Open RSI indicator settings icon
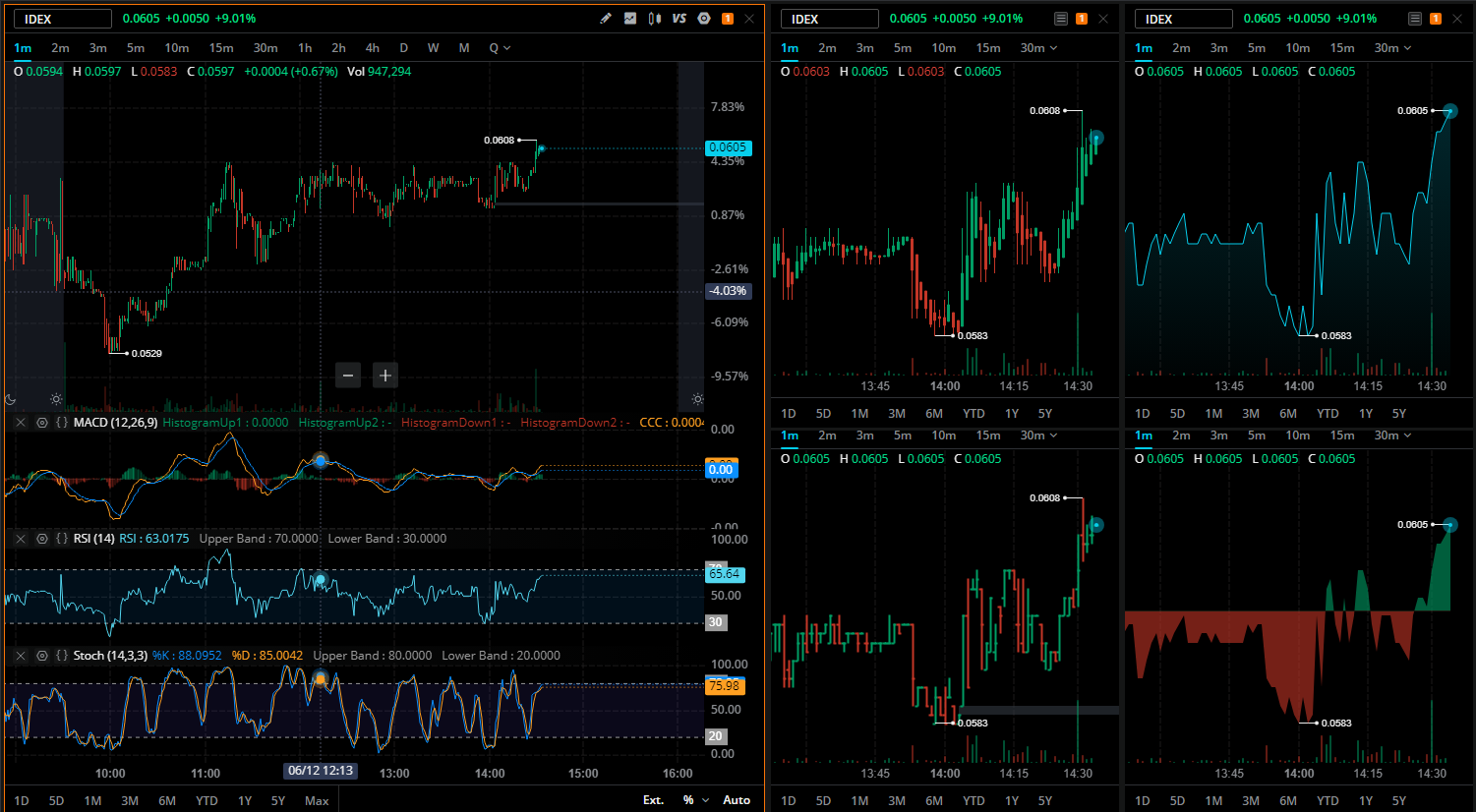This screenshot has width=1476, height=812. [x=42, y=539]
